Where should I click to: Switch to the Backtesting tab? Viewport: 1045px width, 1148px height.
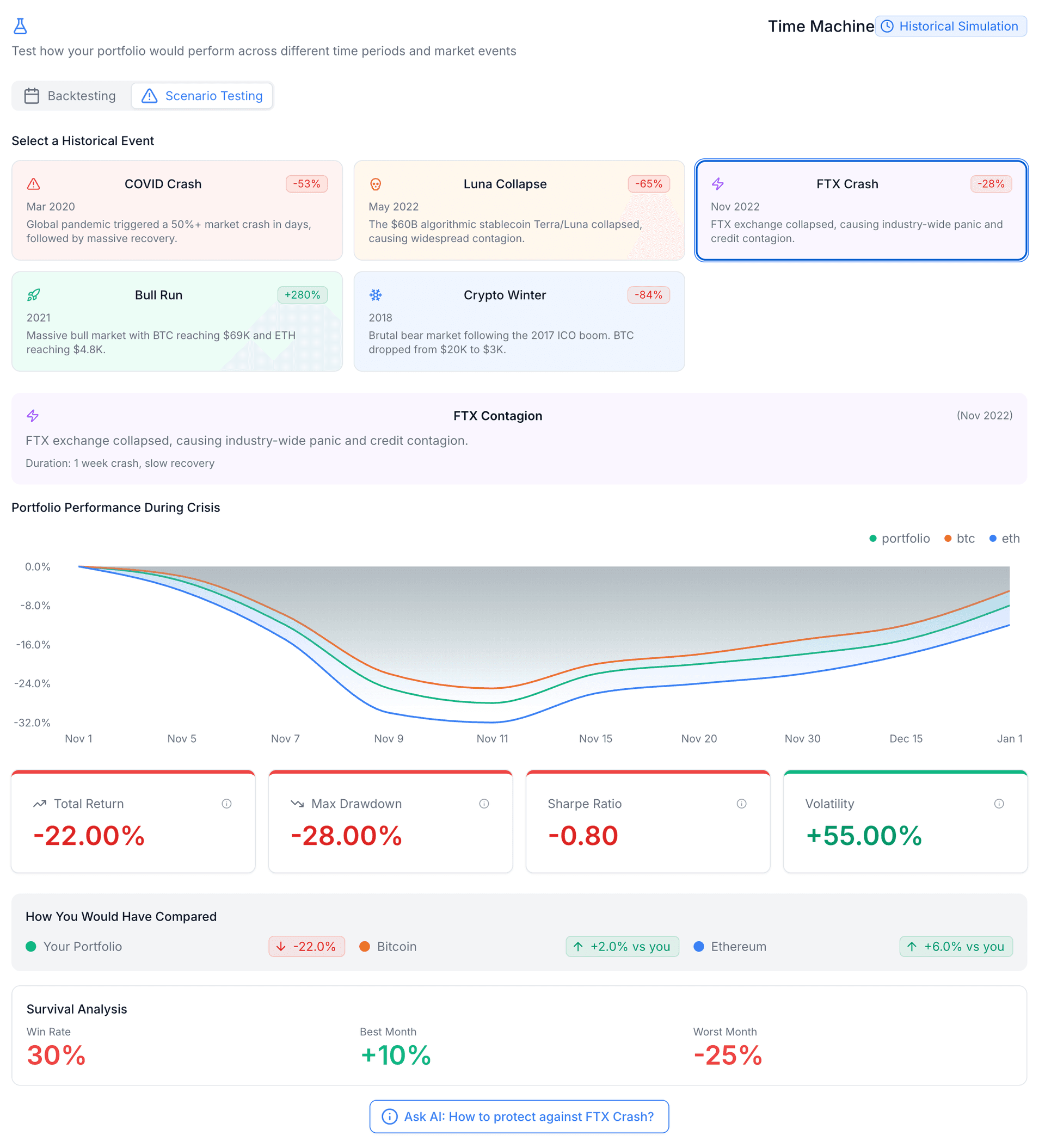(71, 96)
